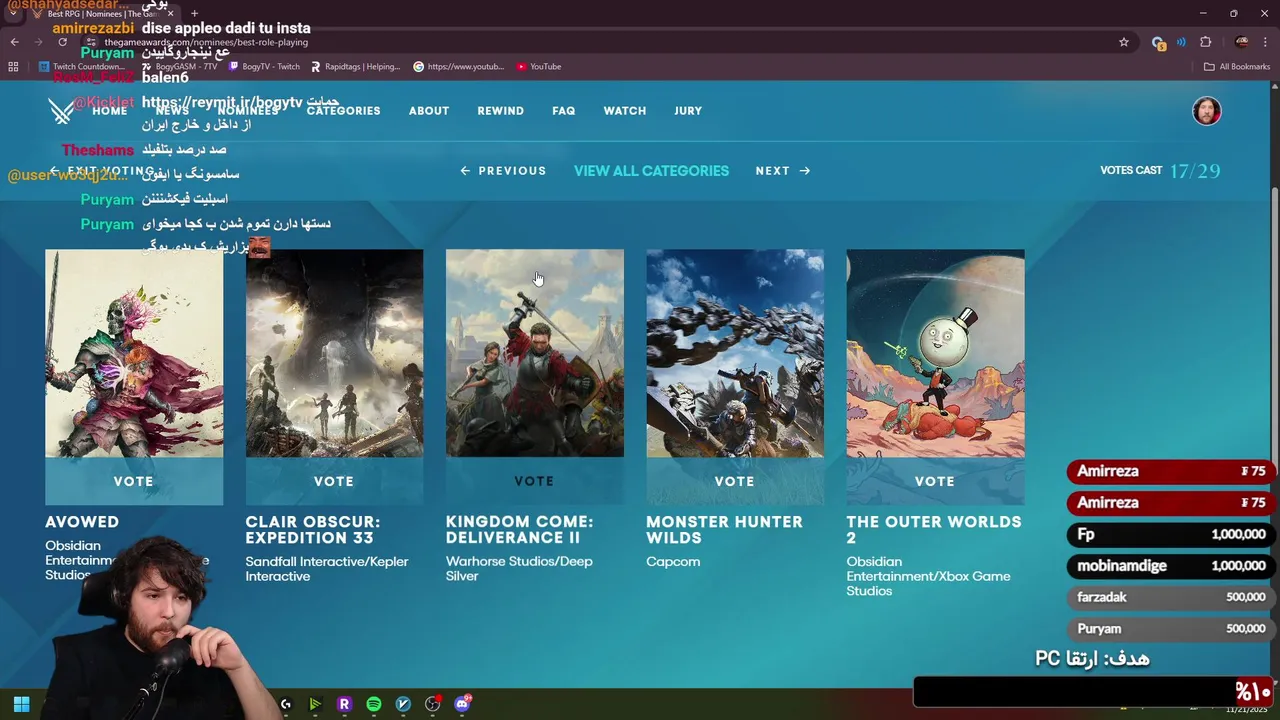The image size is (1280, 720).
Task: Click the CLAIR OBSCUR: EXPEDITION 33 title
Action: [313, 530]
